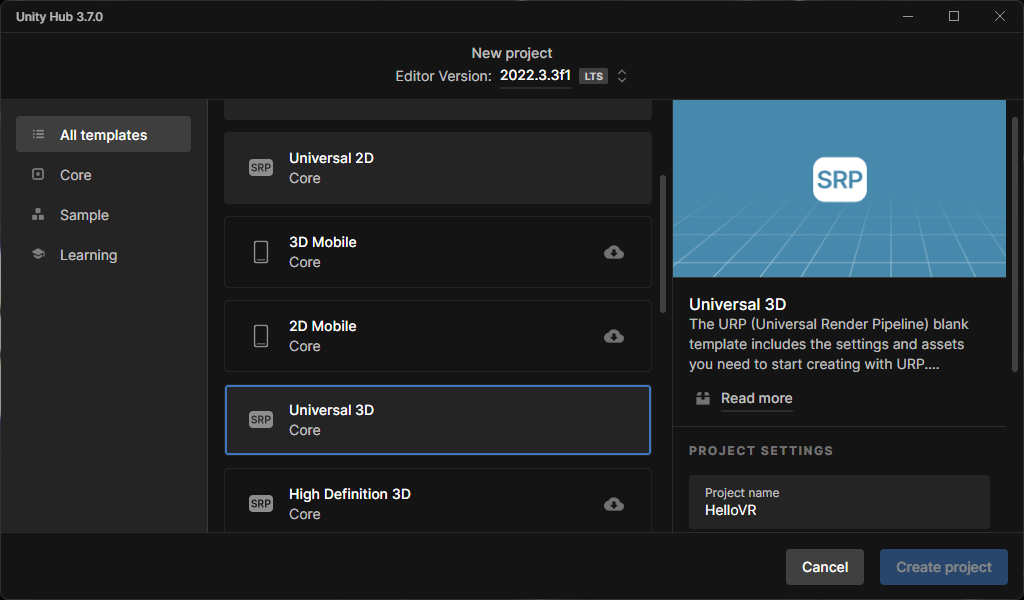Screen dimensions: 1024x600
Task: Click the cloud download icon for 2D Mobile
Action: tap(613, 336)
